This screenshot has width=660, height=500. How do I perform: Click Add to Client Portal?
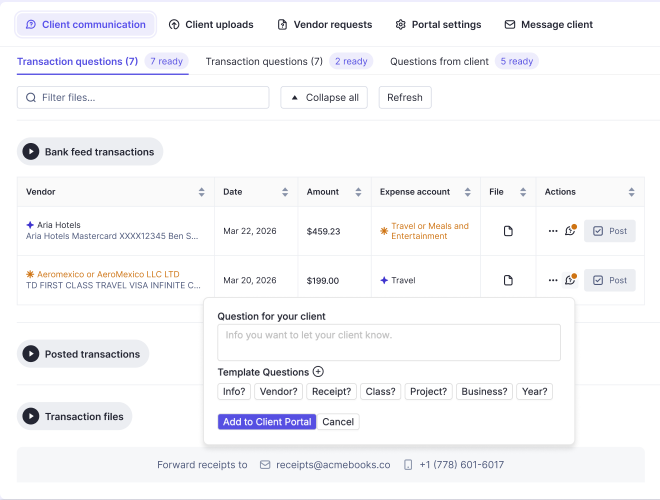coord(267,422)
